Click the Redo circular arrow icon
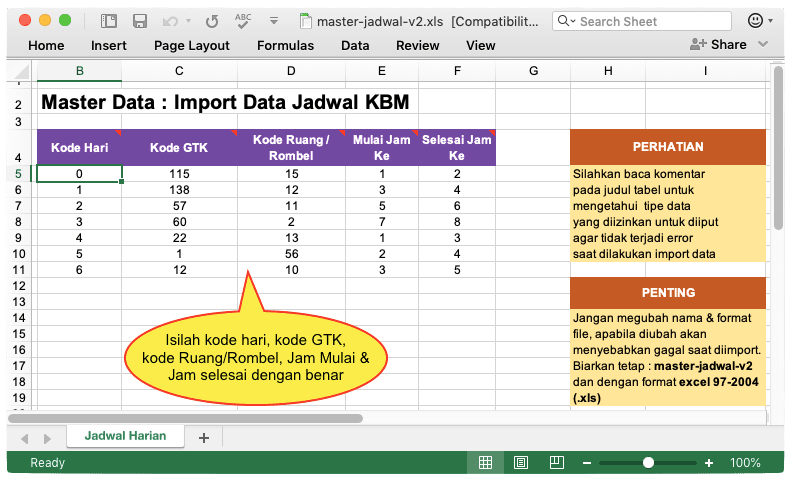 coord(212,21)
